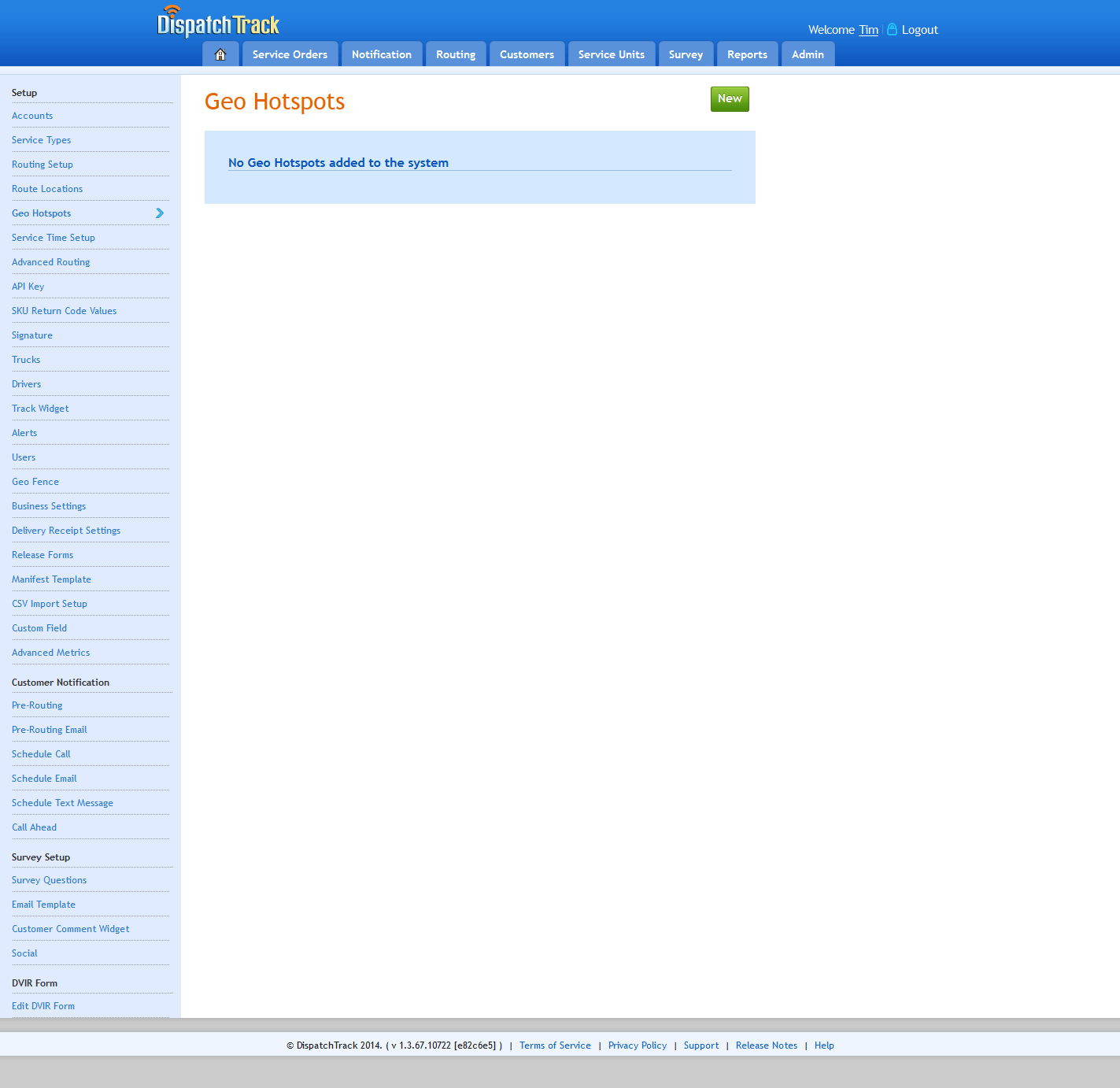Image resolution: width=1120 pixels, height=1088 pixels.
Task: Go to the Admin tab
Action: [x=808, y=54]
